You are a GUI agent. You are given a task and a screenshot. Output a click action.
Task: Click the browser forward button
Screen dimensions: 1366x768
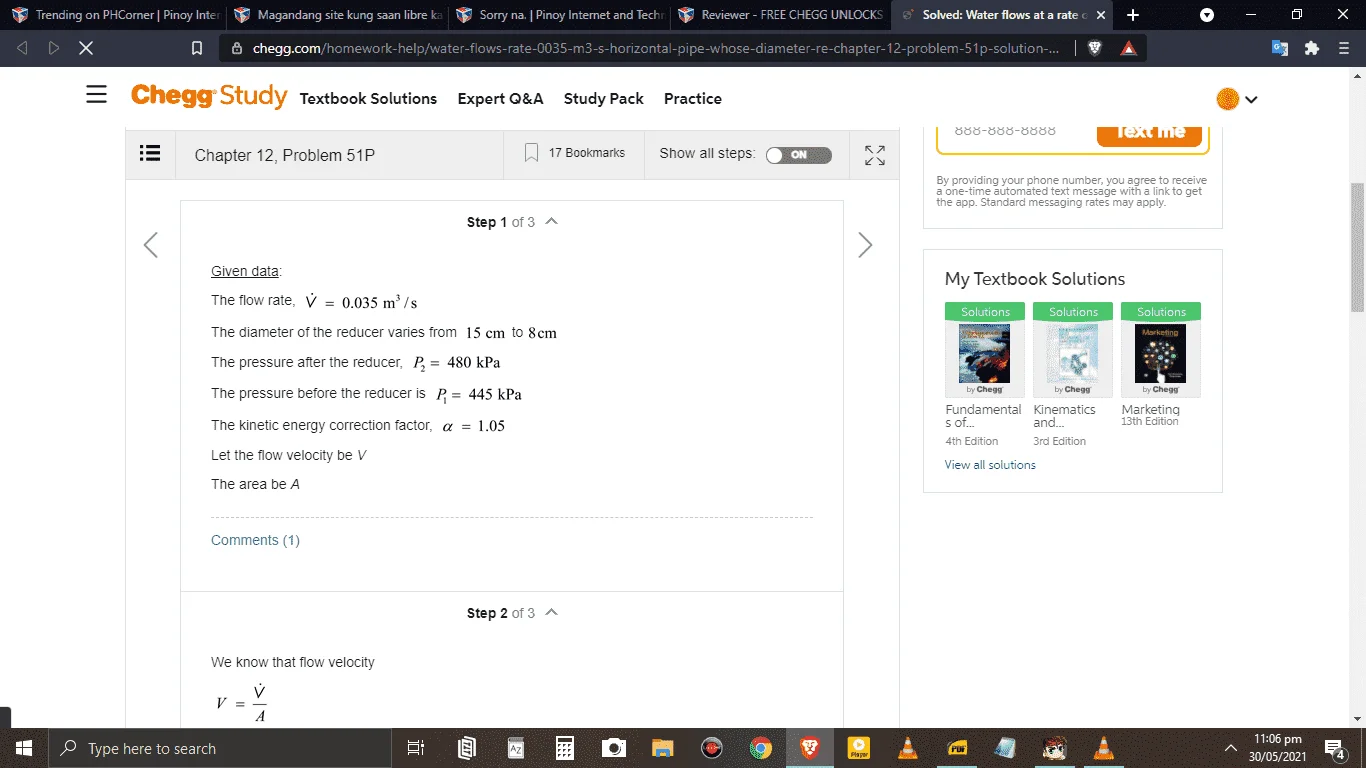coord(53,48)
